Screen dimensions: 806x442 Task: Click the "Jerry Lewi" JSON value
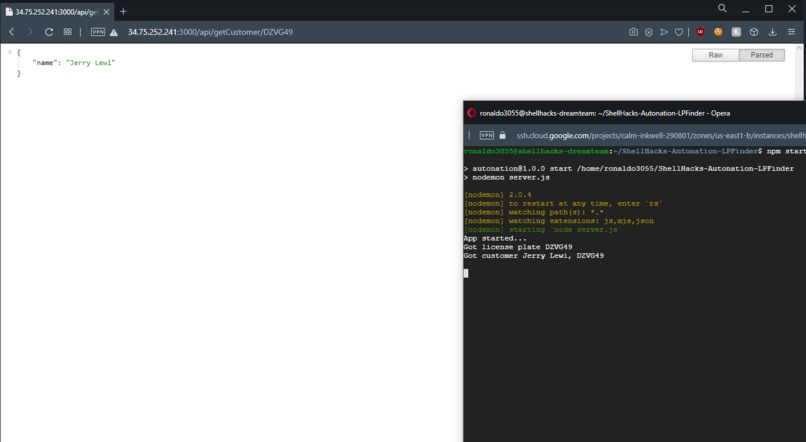[x=90, y=63]
